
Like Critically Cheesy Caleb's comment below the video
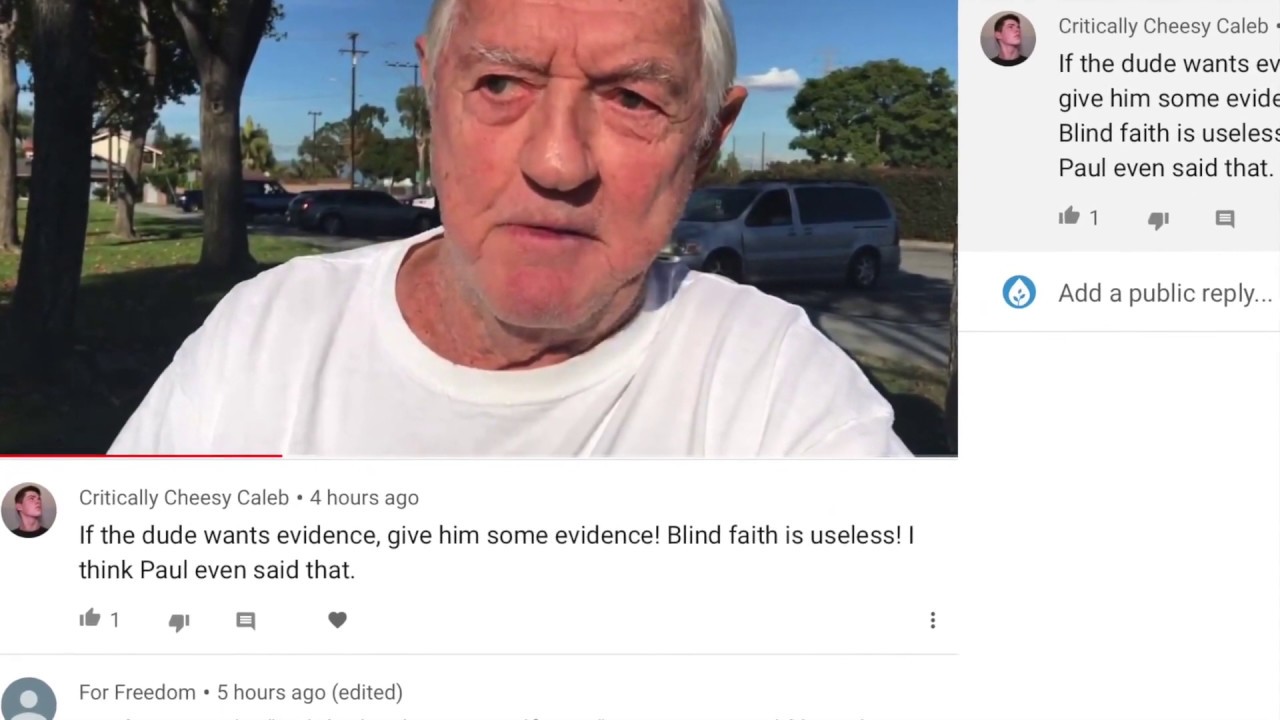tap(90, 619)
